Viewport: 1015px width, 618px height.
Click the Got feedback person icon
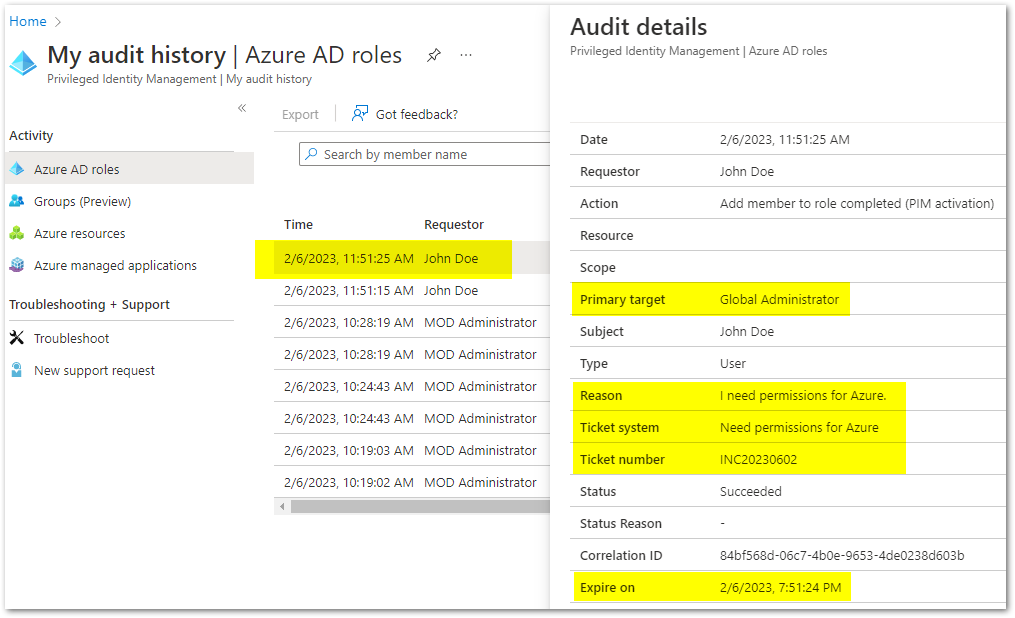tap(360, 114)
